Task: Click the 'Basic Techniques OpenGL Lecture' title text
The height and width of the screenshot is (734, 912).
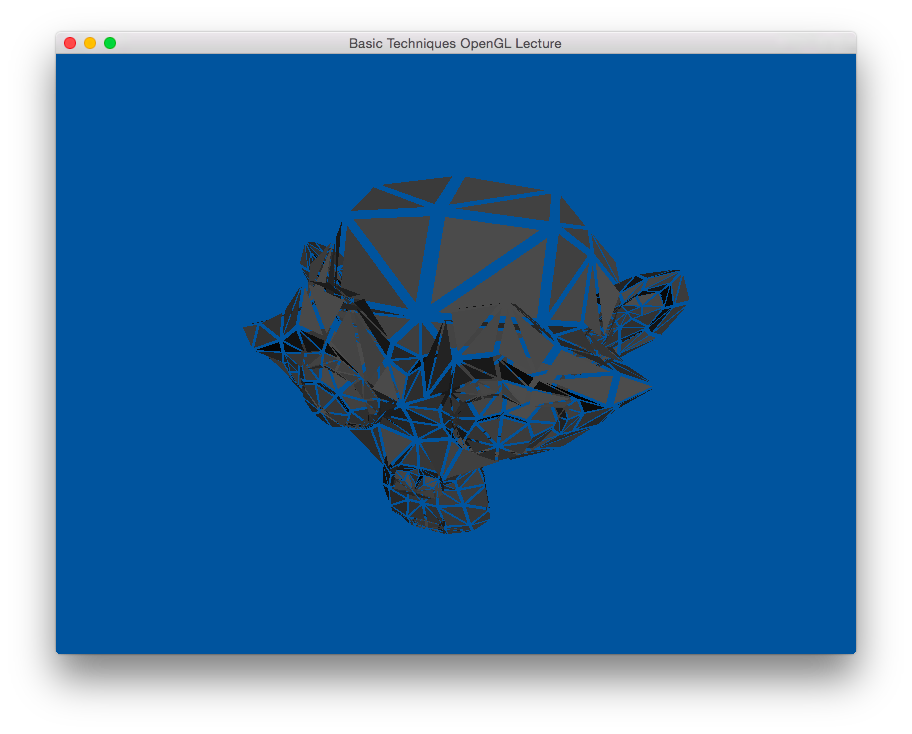Action: pos(455,43)
